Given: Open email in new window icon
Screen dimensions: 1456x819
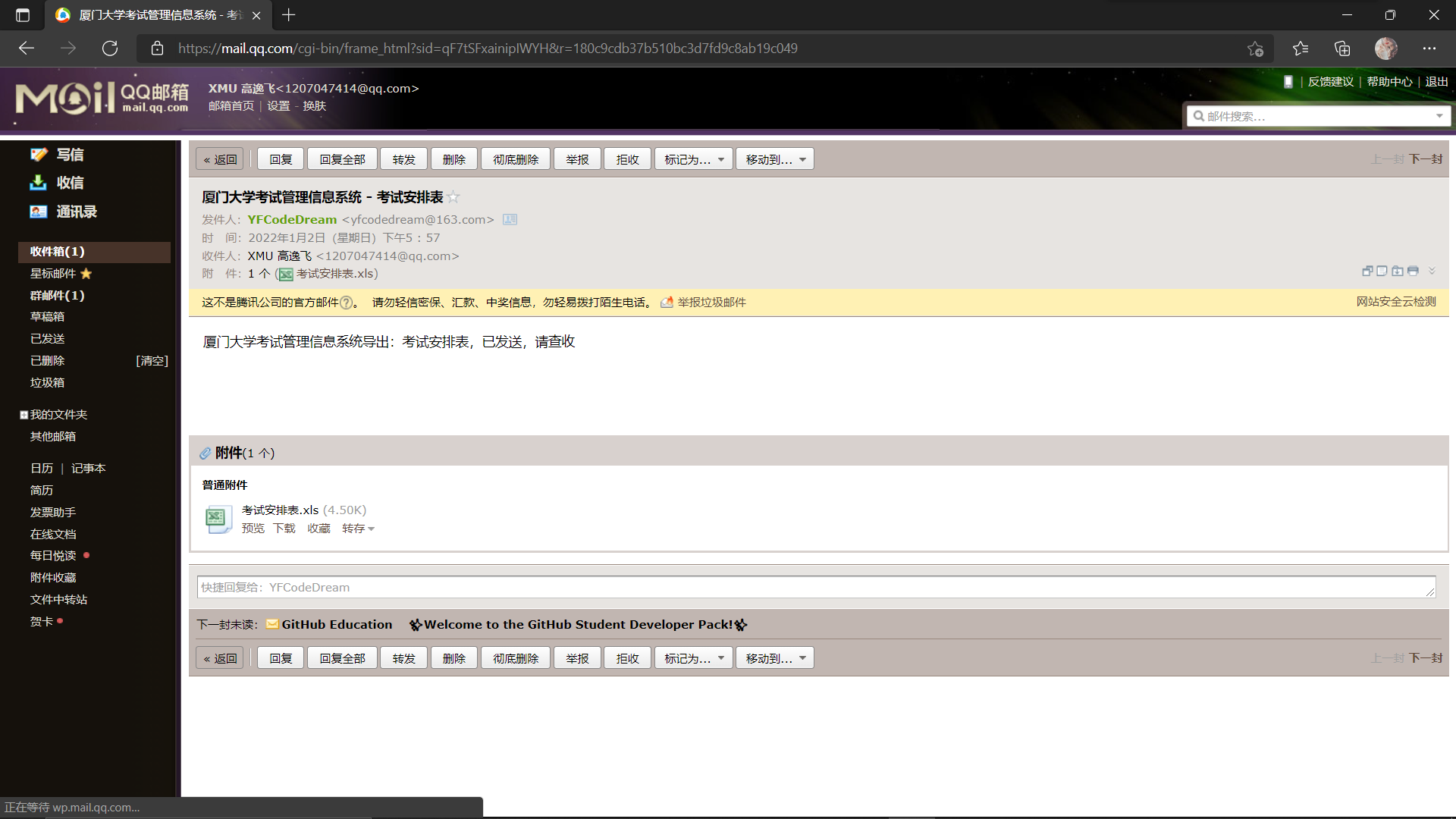Looking at the screenshot, I should [1367, 271].
